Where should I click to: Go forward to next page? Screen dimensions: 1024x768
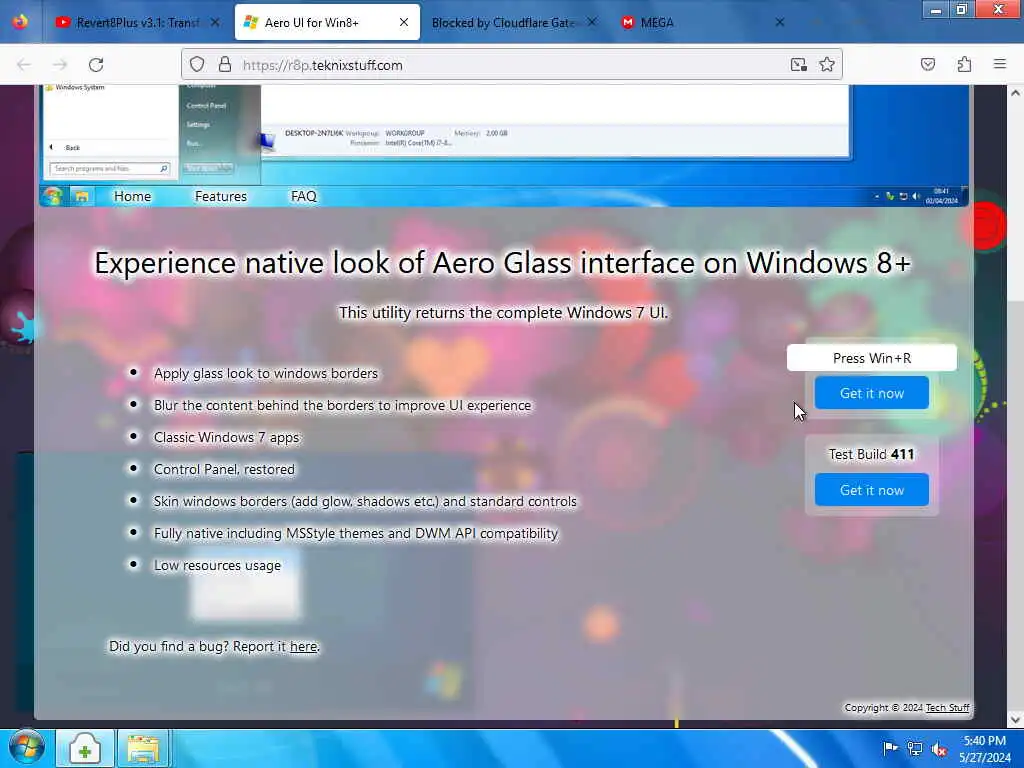[x=60, y=65]
